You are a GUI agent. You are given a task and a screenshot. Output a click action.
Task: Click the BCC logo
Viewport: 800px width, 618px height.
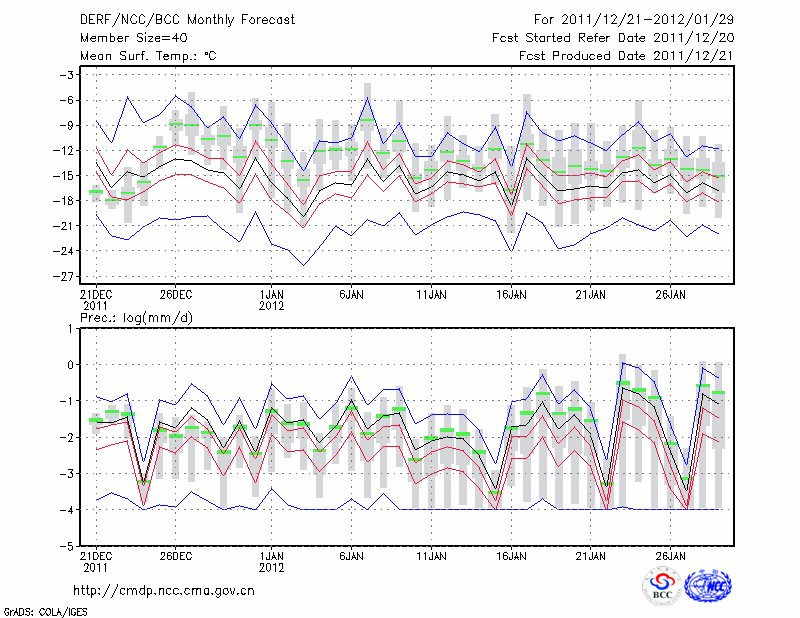click(662, 586)
